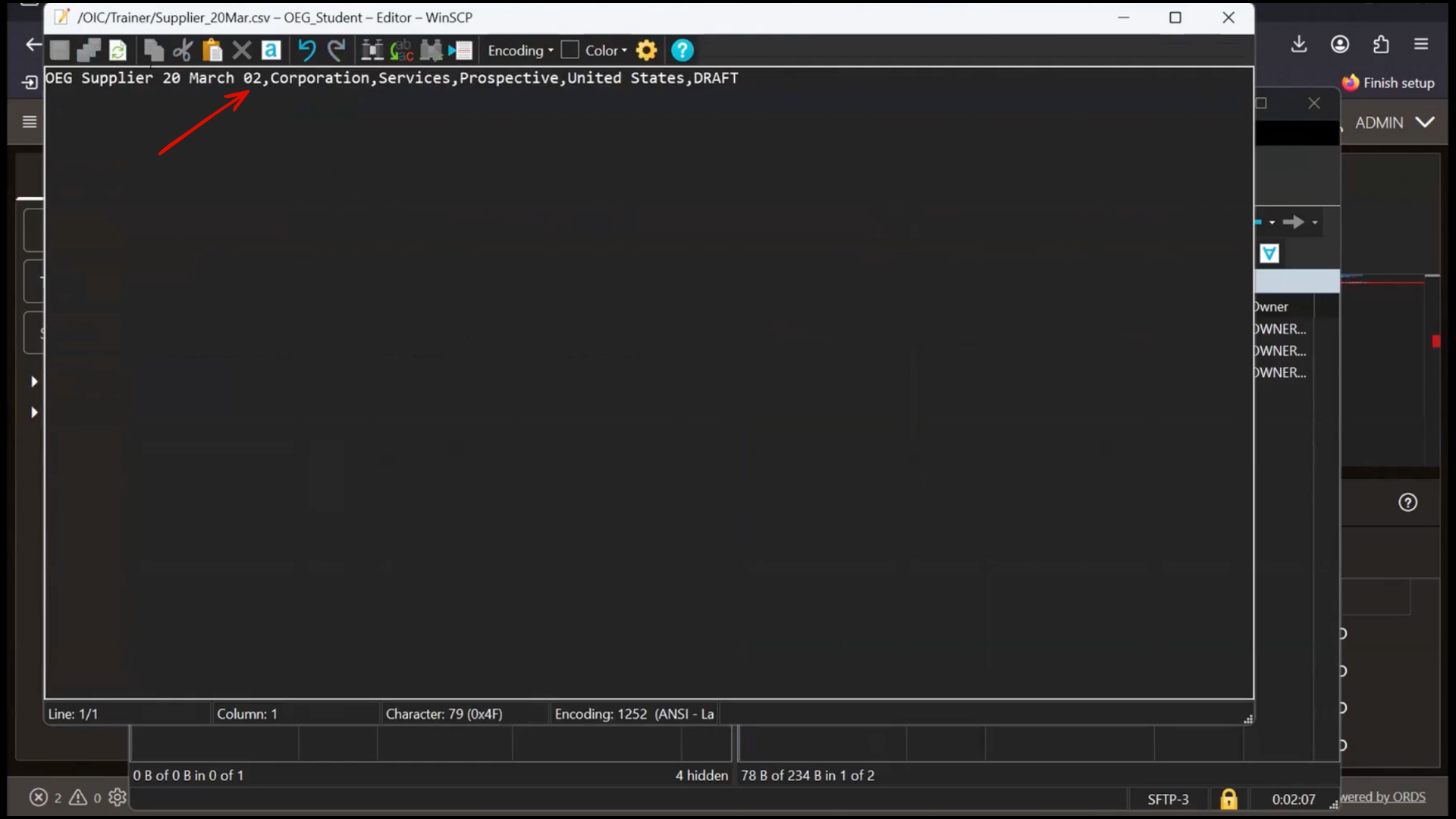1456x819 pixels.
Task: Click the sidebar toggle icon below the back arrow
Action: 30,82
